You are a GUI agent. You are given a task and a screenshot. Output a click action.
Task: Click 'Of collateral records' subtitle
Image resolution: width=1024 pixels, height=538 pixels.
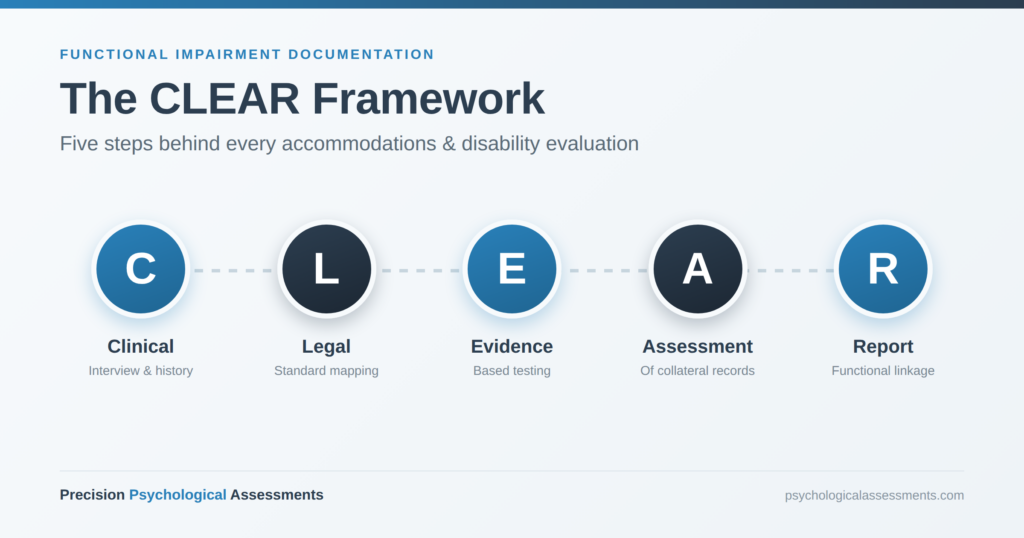697,371
